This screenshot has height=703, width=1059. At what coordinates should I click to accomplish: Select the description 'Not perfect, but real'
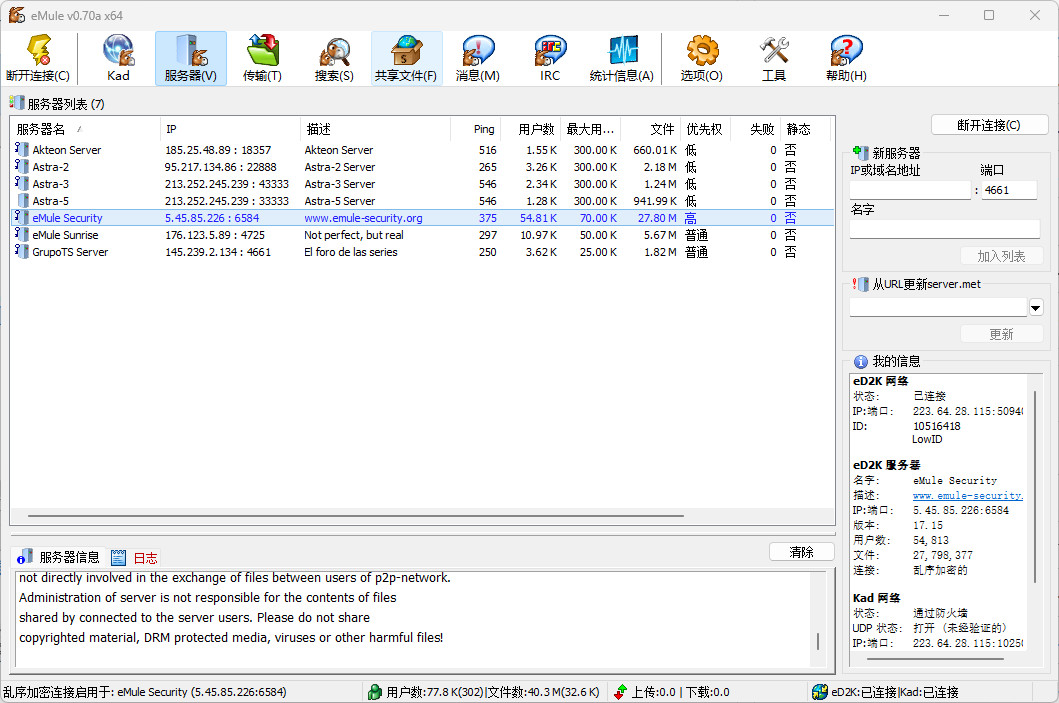(x=354, y=234)
